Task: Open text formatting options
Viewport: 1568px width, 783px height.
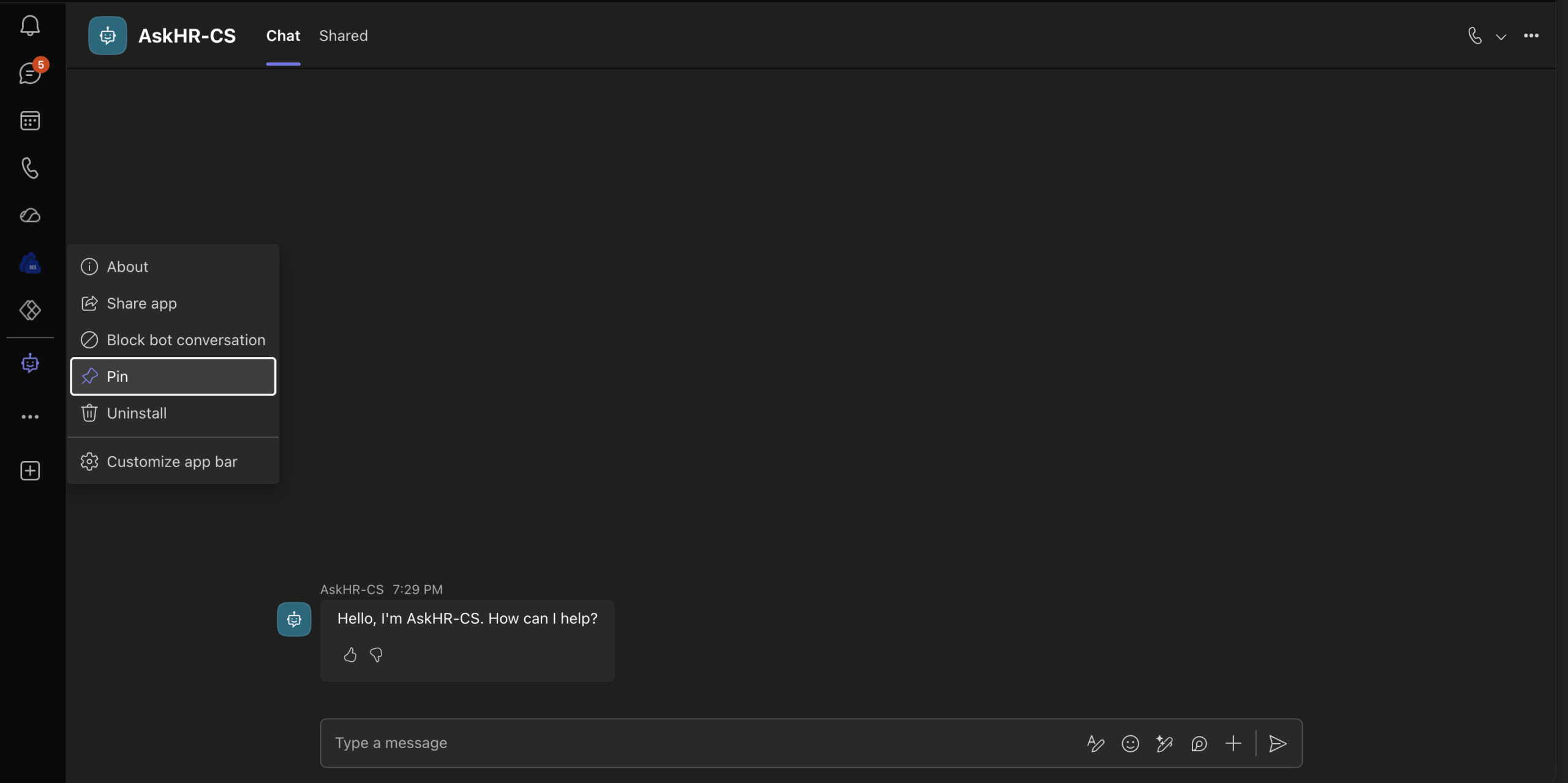Action: pos(1096,743)
